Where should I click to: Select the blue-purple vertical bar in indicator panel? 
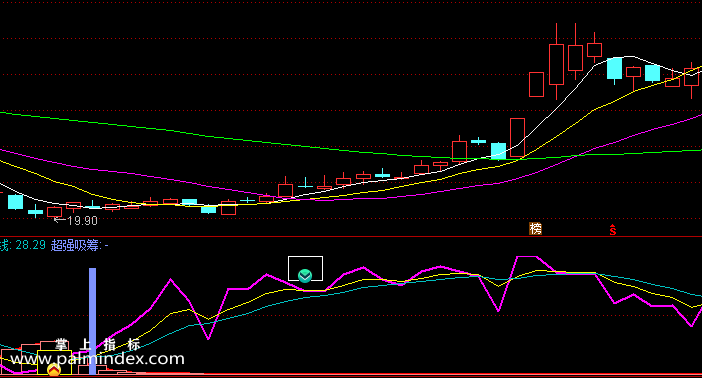click(x=92, y=321)
